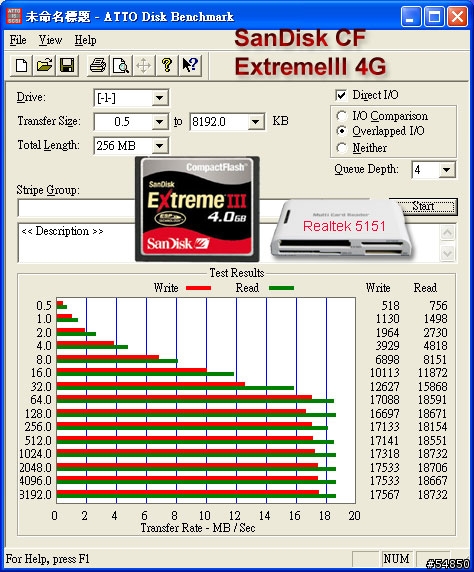Activate context help arrow-question icon
The height and width of the screenshot is (572, 474).
pyautogui.click(x=190, y=66)
